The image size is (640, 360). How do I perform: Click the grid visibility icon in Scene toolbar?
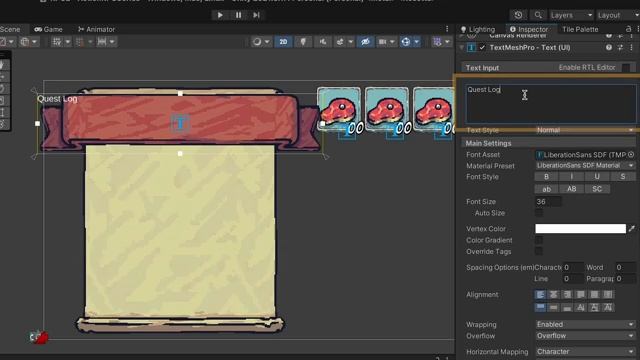pyautogui.click(x=57, y=42)
